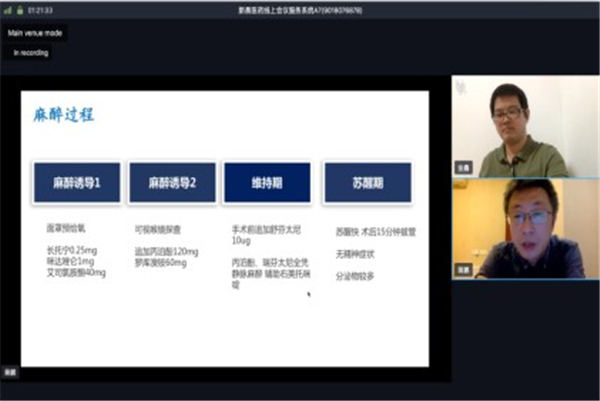Click the In recording indicator
Image resolution: width=600 pixels, height=401 pixels.
[x=29, y=52]
